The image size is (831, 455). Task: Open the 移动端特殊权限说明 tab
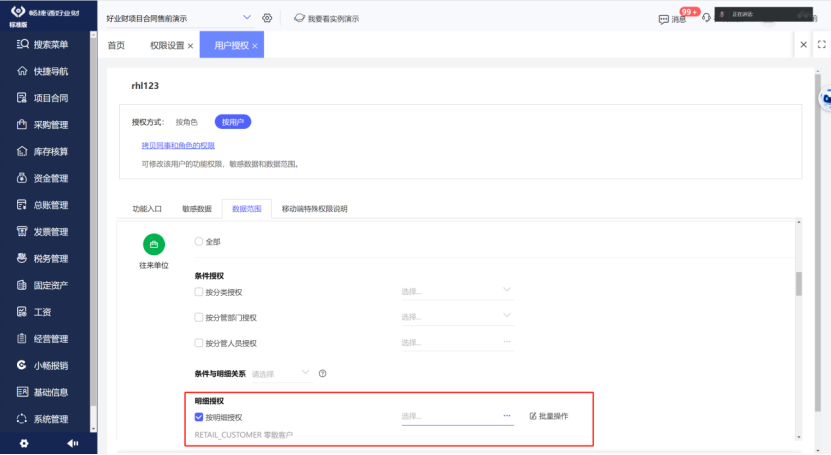point(314,209)
